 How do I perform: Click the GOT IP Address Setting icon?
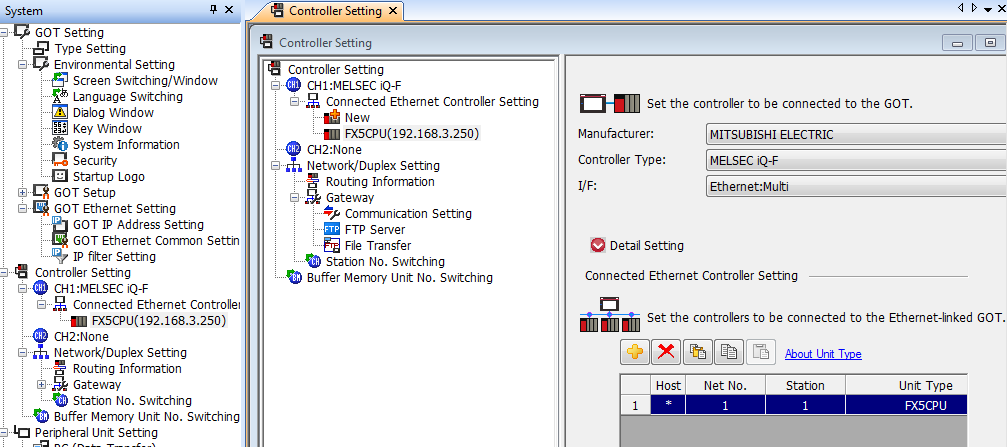60,225
